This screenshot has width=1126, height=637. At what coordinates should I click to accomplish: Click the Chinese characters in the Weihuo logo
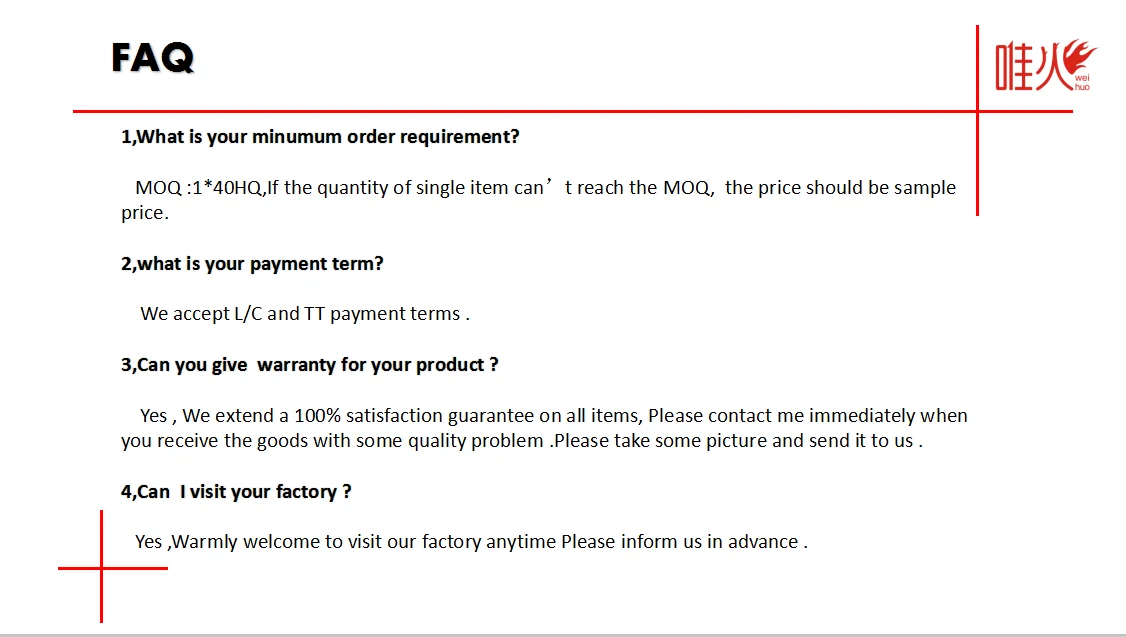pos(1030,68)
